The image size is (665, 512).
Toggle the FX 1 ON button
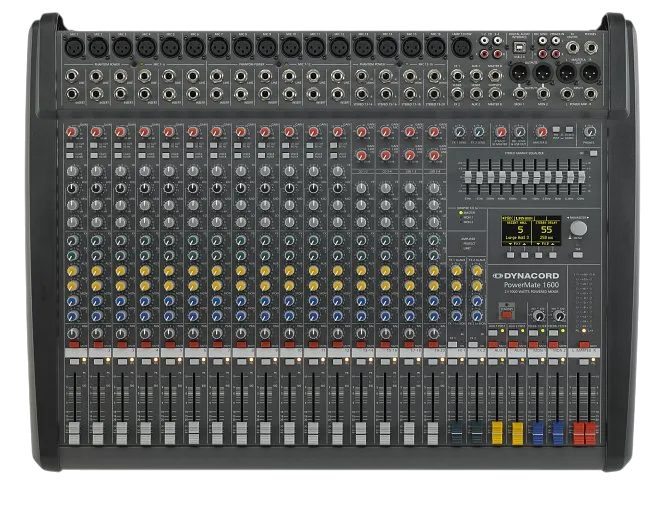coord(453,345)
